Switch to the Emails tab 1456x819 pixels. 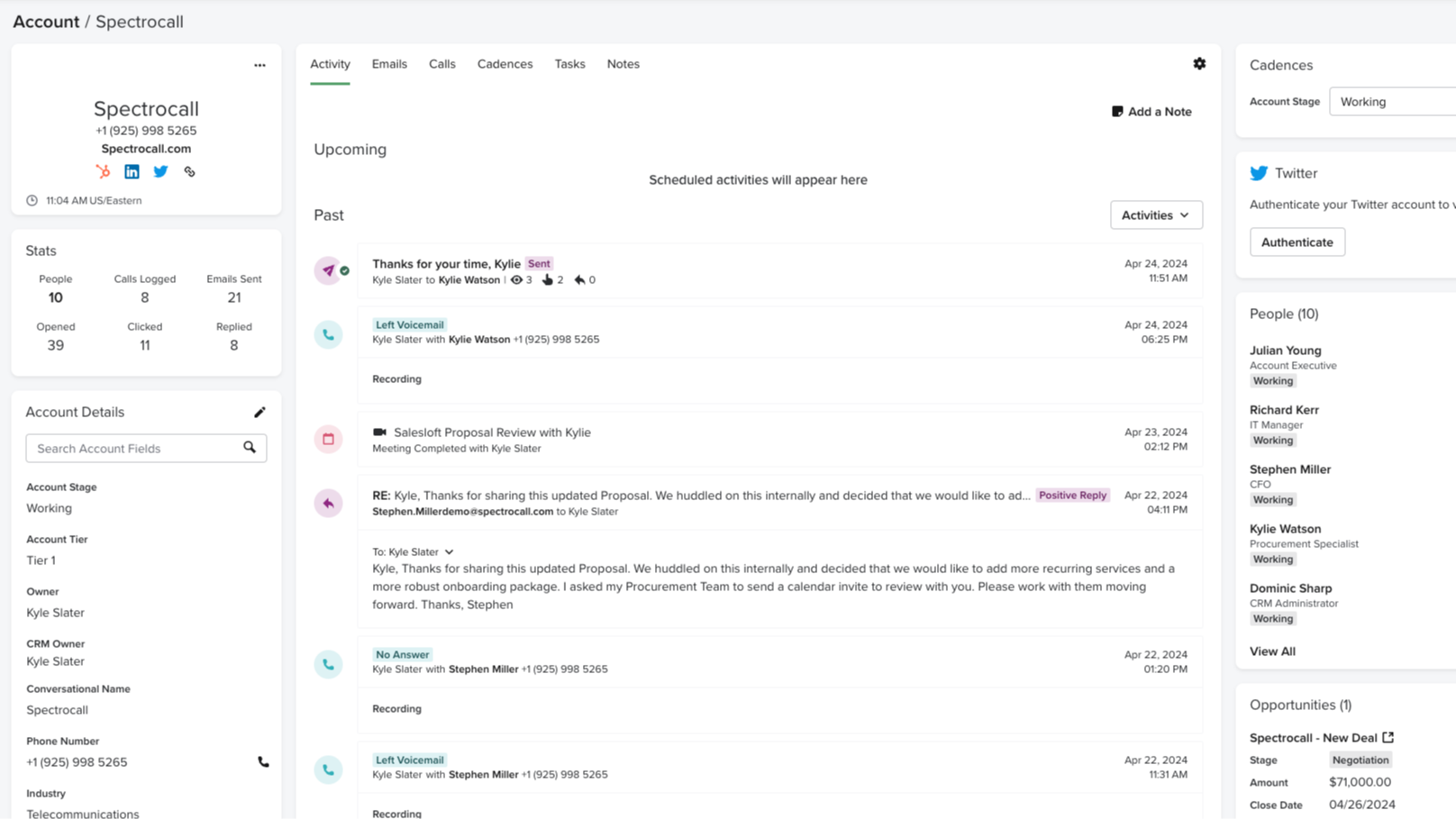pyautogui.click(x=388, y=64)
